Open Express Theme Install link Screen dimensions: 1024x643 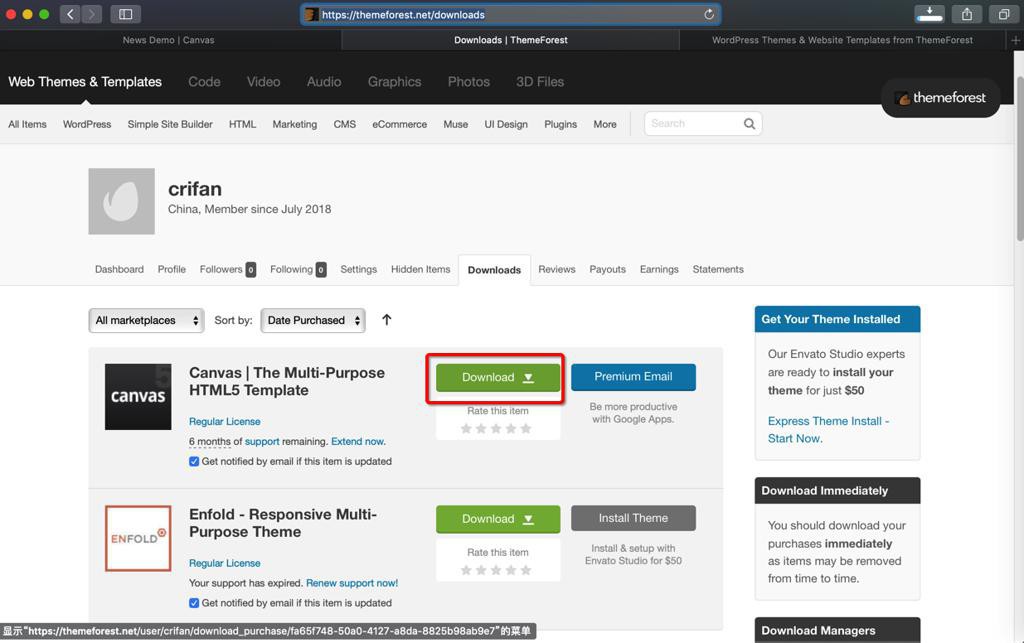click(x=828, y=430)
